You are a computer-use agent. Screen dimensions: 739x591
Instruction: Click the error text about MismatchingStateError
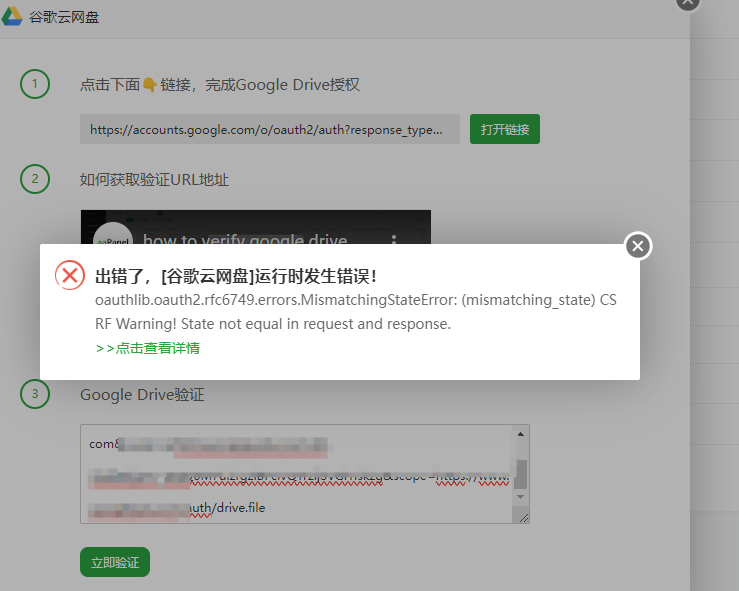pyautogui.click(x=356, y=312)
